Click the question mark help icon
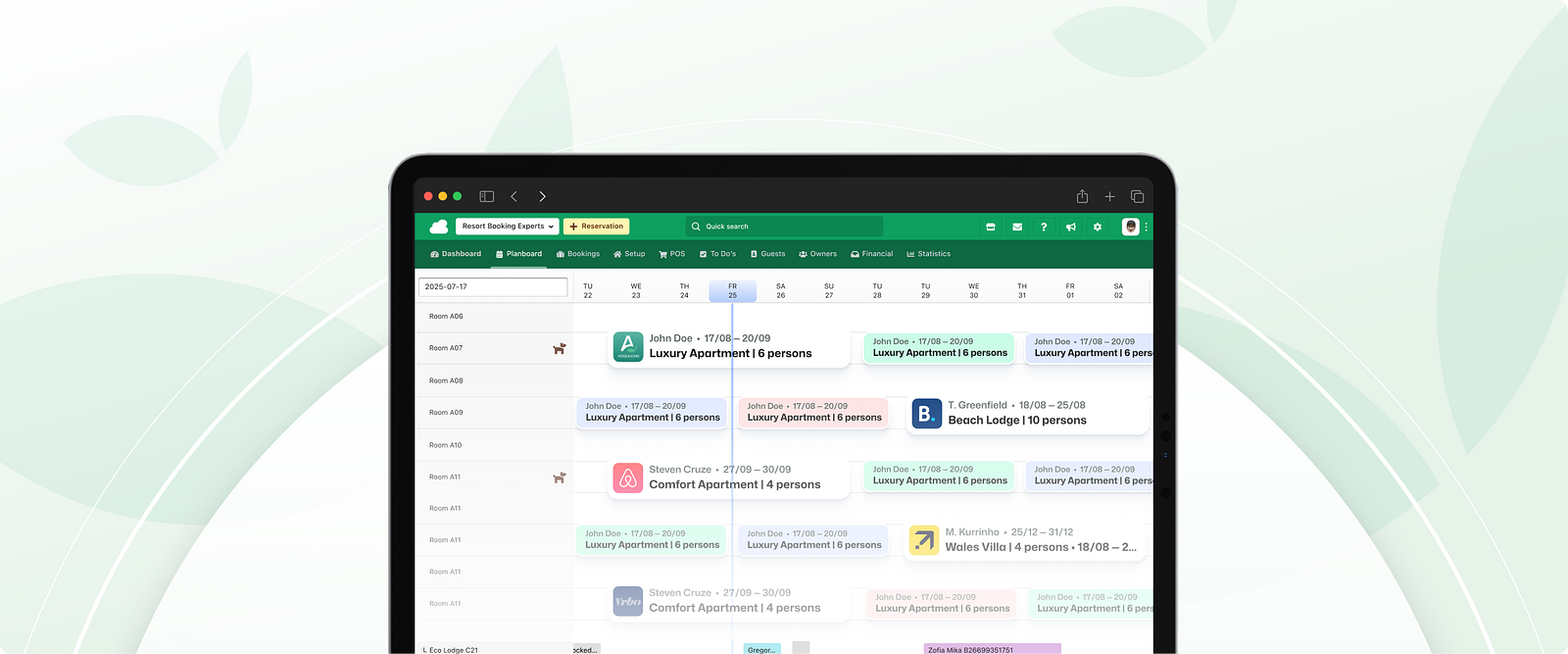Image resolution: width=1568 pixels, height=654 pixels. [x=1044, y=226]
